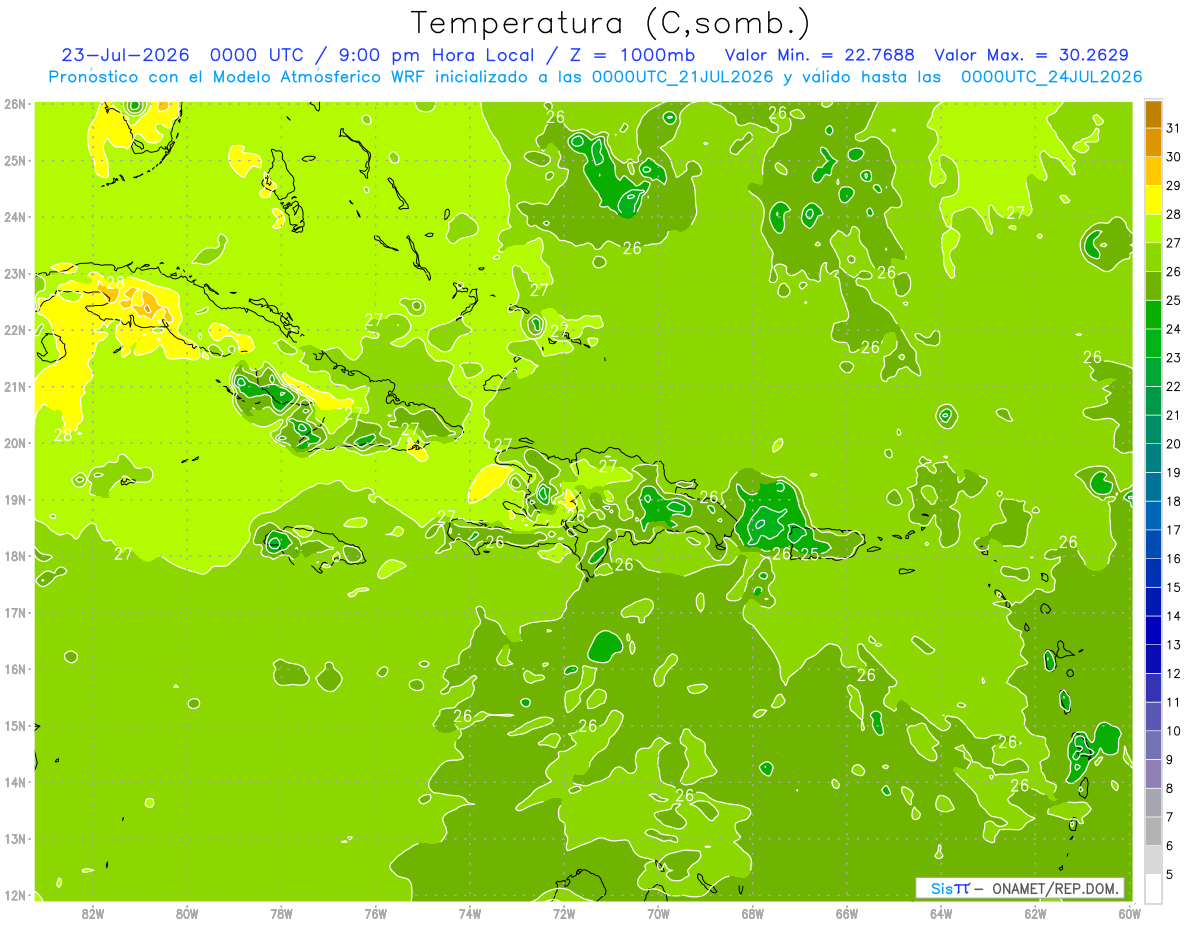Click the 60W longitude axis label
This screenshot has width=1200, height=927.
coord(1129,913)
